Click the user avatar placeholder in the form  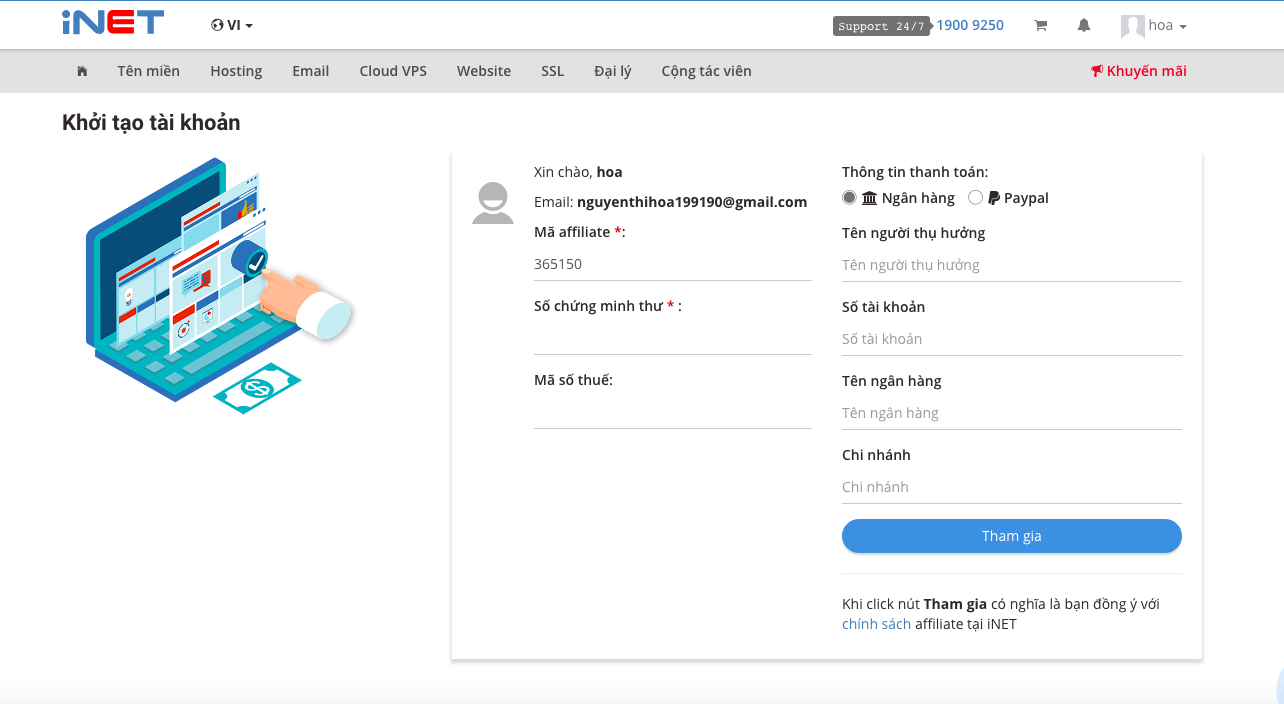click(493, 203)
